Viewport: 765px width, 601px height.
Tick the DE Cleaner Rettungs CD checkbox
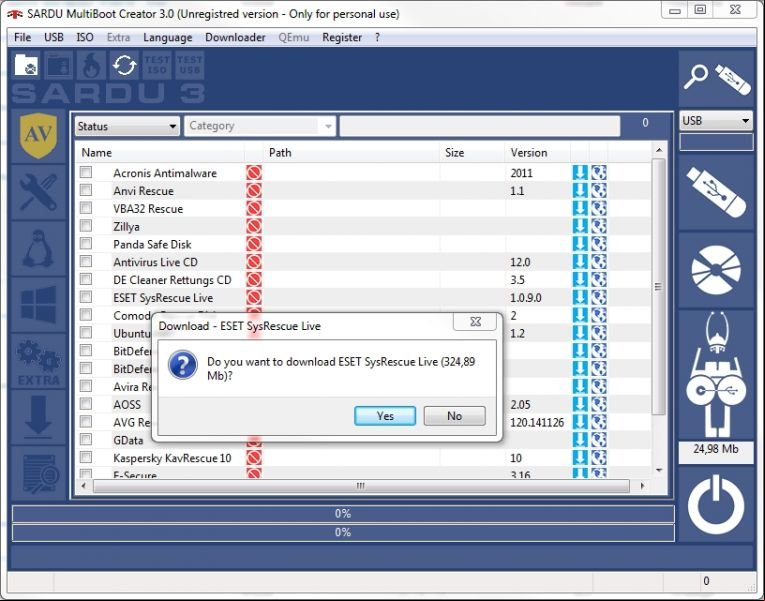tap(86, 279)
